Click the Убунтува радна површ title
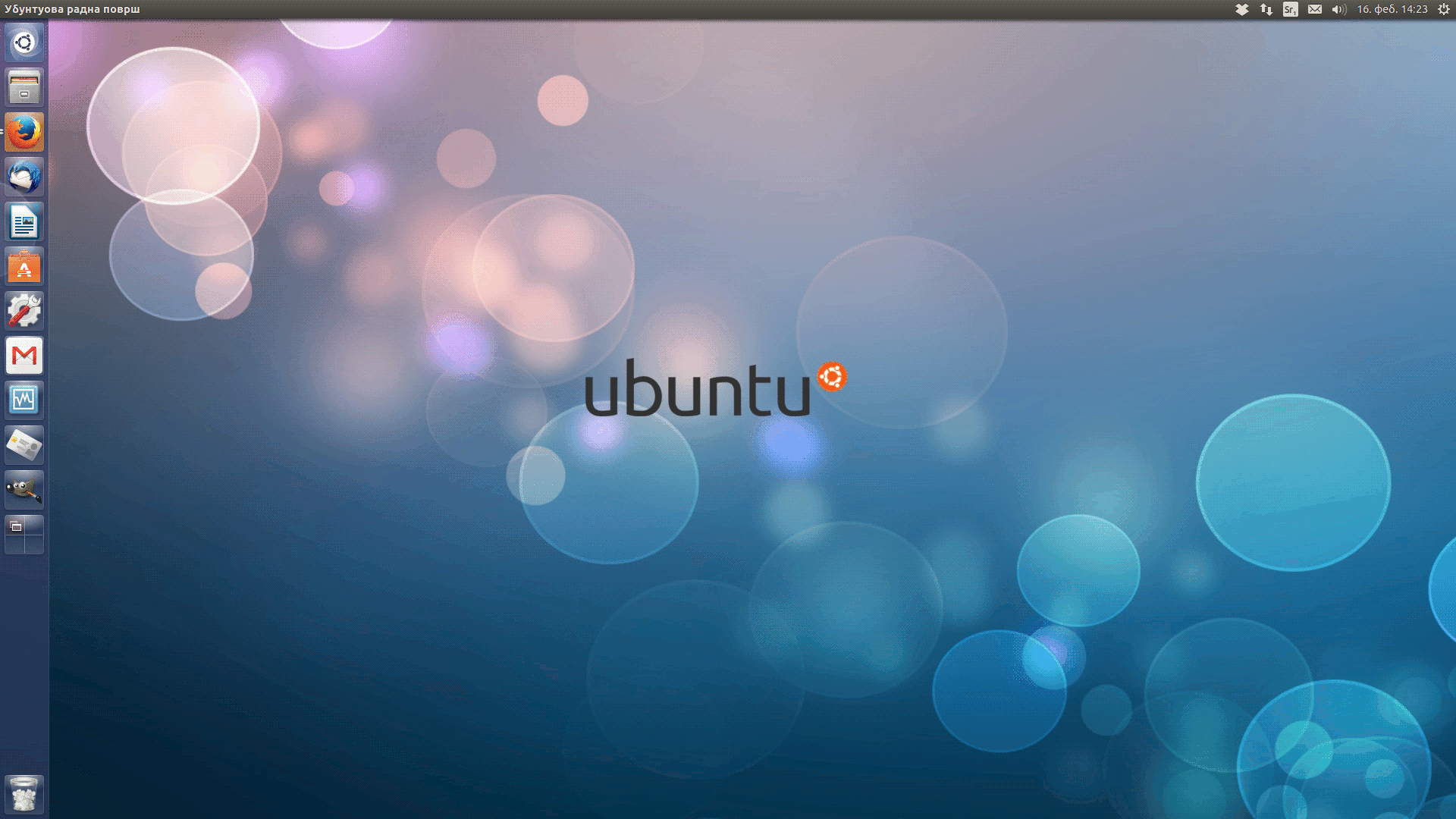 72,9
